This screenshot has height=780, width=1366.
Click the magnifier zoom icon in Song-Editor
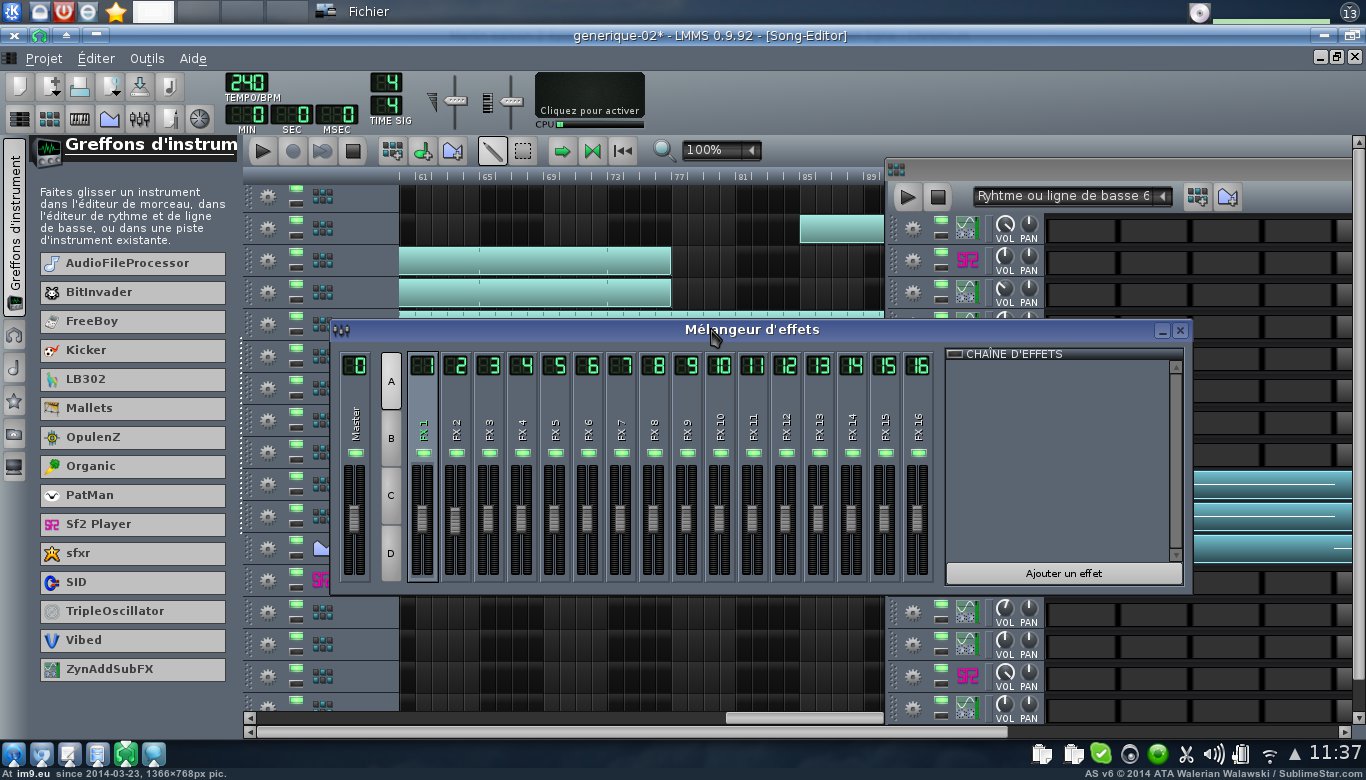tap(664, 151)
